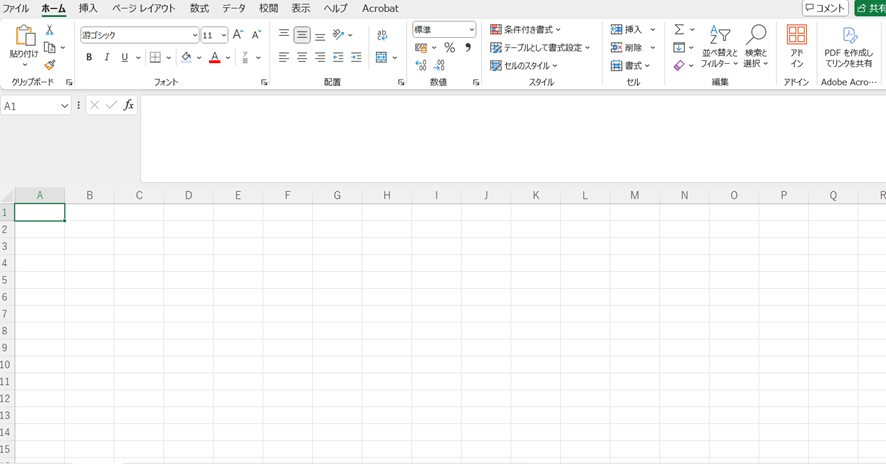Open the 数式 ribbon tab
Viewport: 886px width, 464px height.
pyautogui.click(x=199, y=8)
